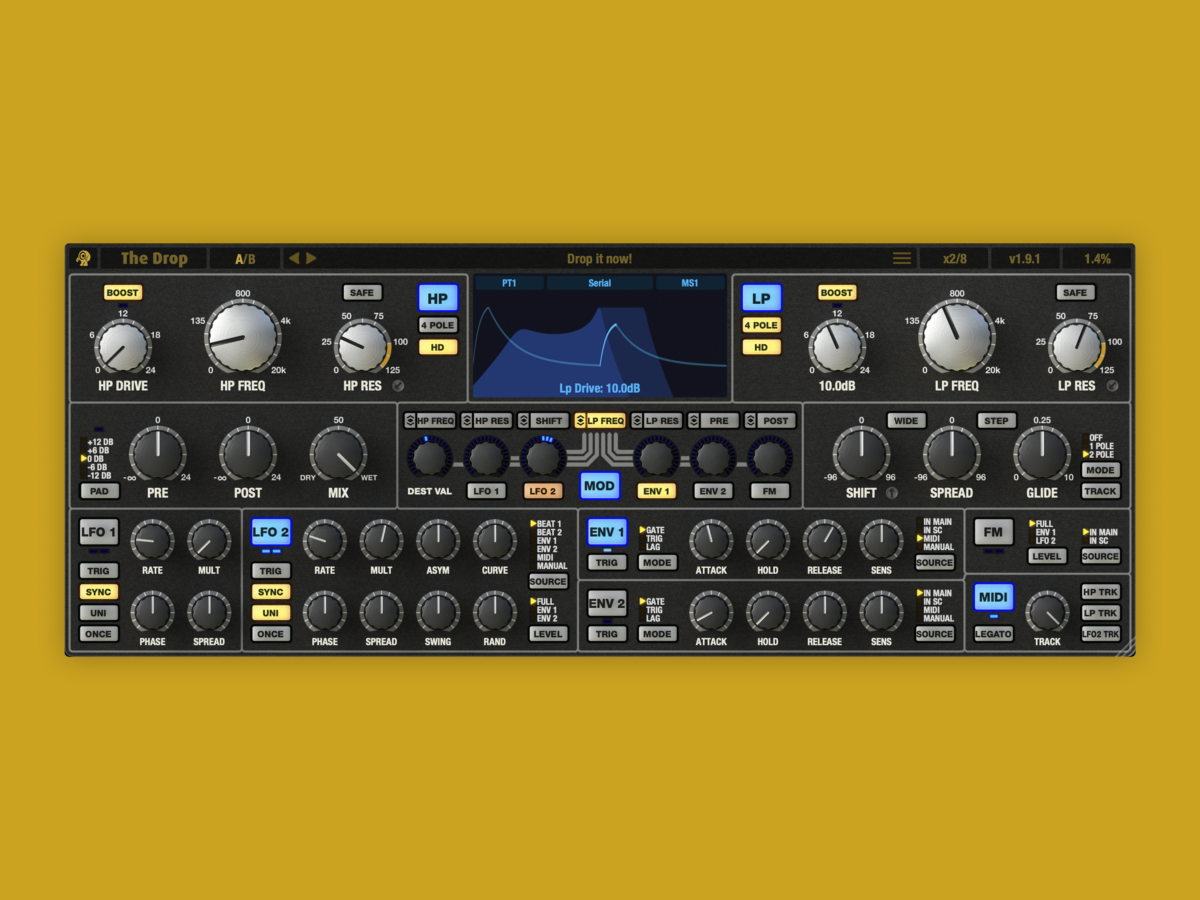Open POST destination selector arrows
Image resolution: width=1200 pixels, height=900 pixels.
(x=751, y=421)
